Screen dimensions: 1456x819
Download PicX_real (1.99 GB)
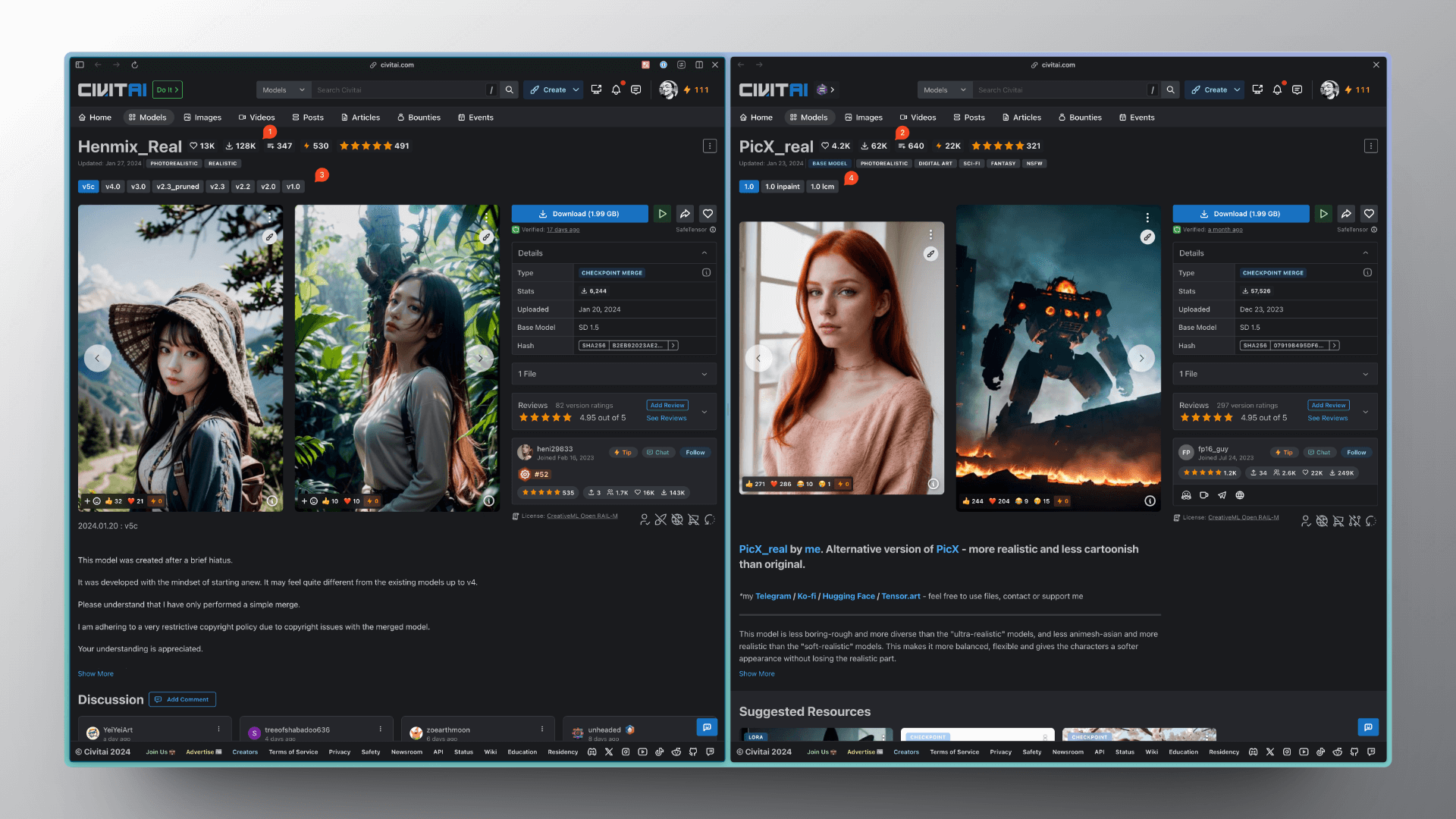point(1241,214)
